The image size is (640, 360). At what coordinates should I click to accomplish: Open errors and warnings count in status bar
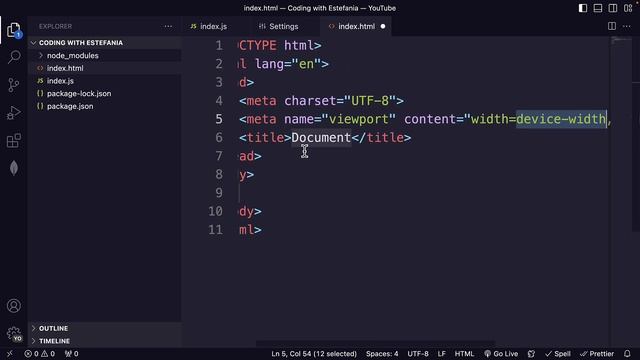[39, 353]
